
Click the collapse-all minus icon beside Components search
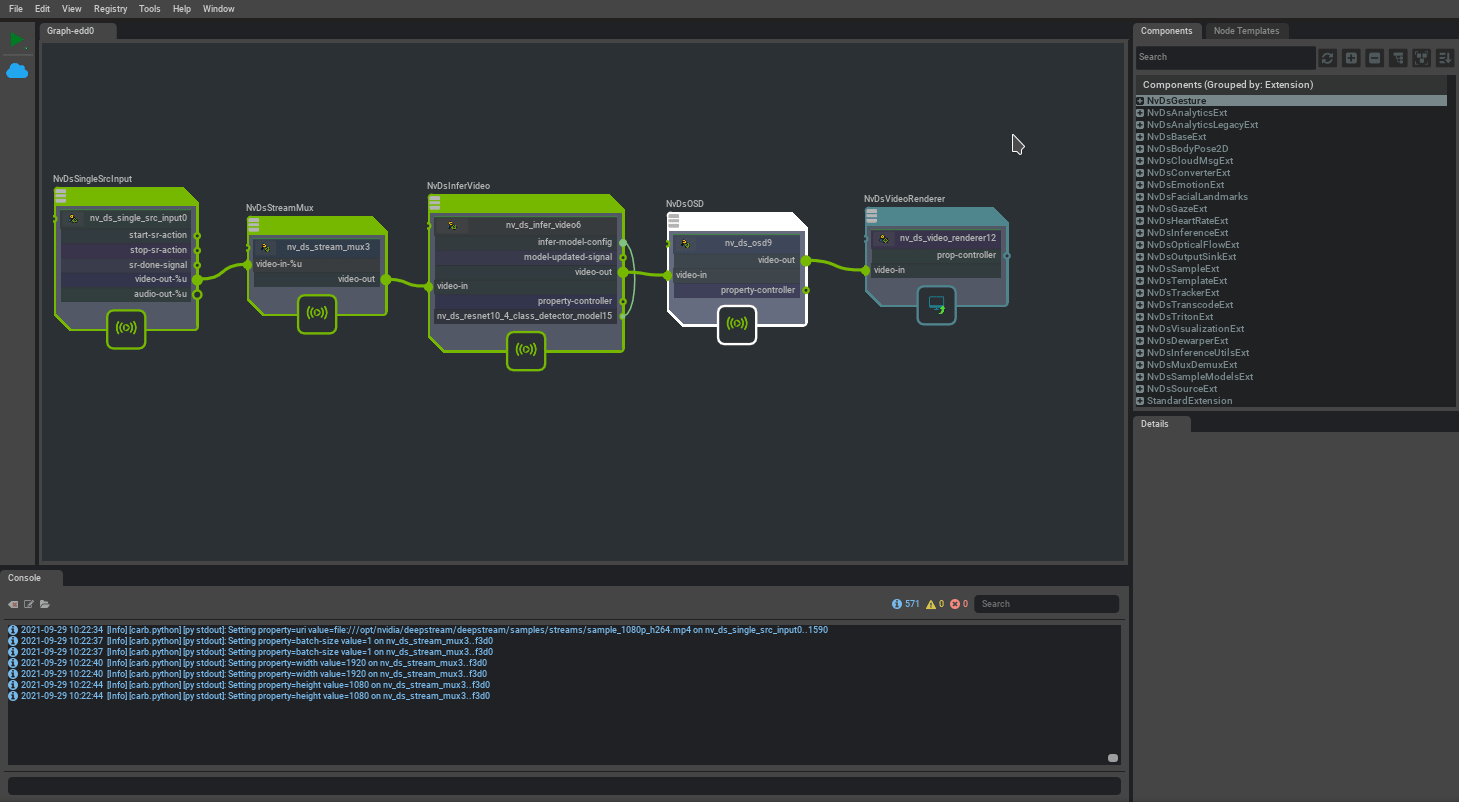[x=1375, y=58]
